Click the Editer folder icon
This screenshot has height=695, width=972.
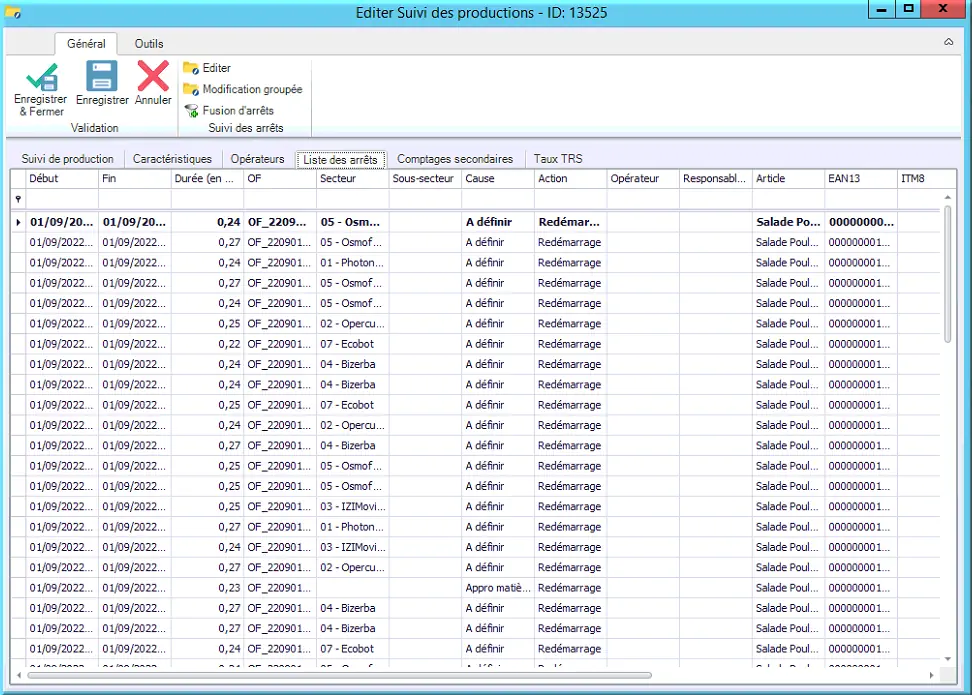click(x=191, y=68)
